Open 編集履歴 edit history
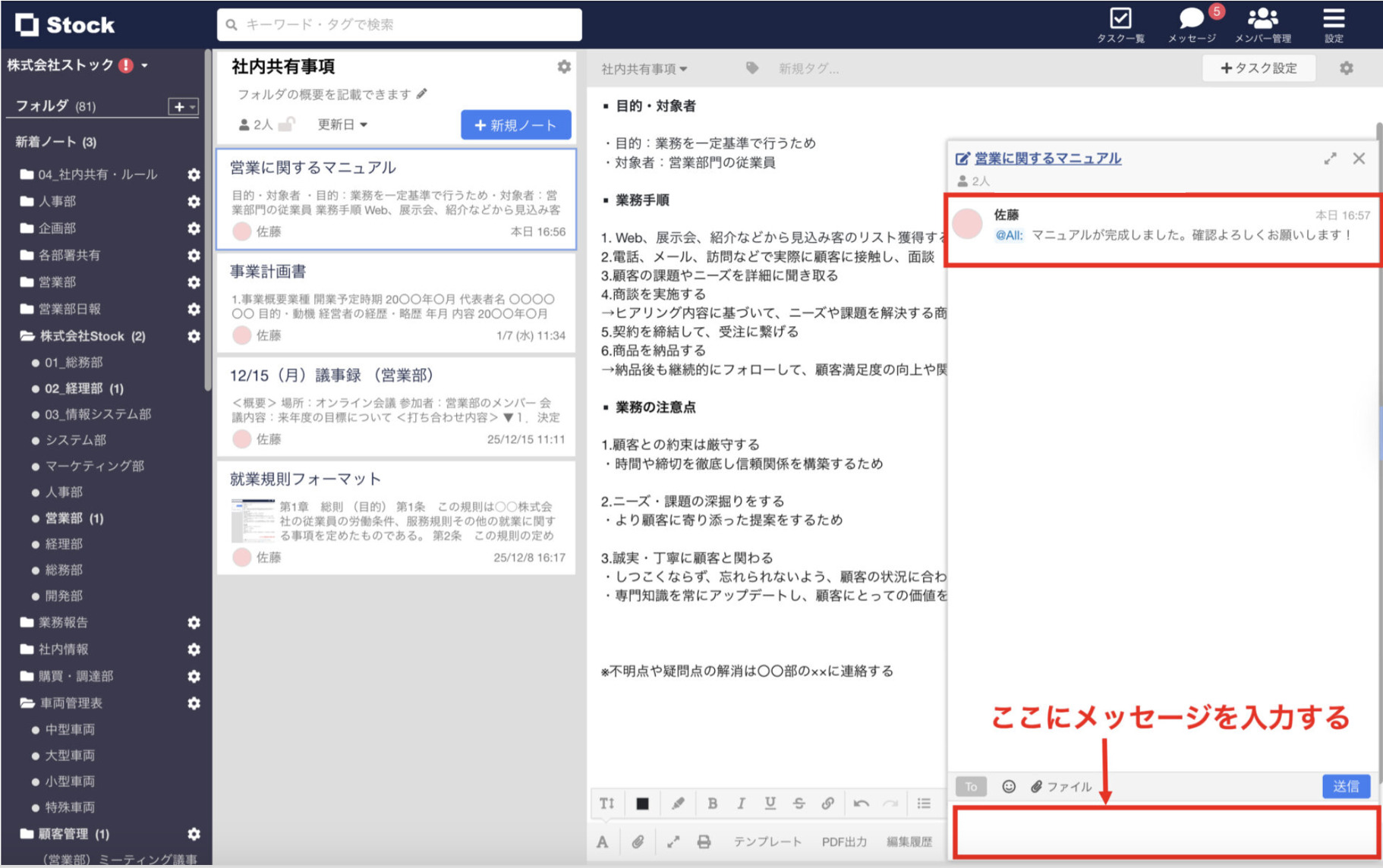 point(909,841)
